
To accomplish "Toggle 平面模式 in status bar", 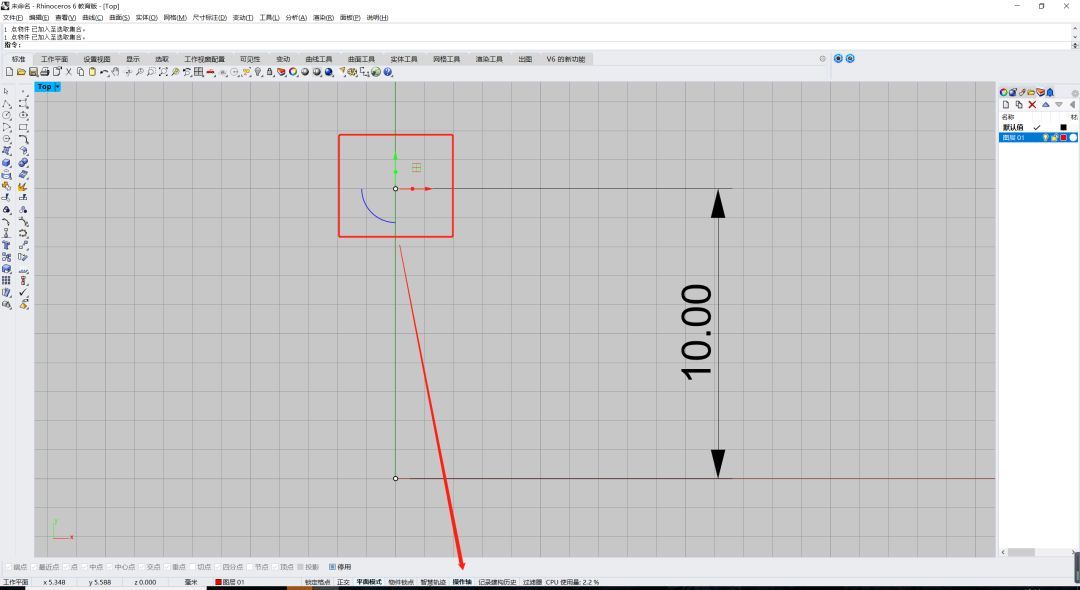I will [368, 582].
